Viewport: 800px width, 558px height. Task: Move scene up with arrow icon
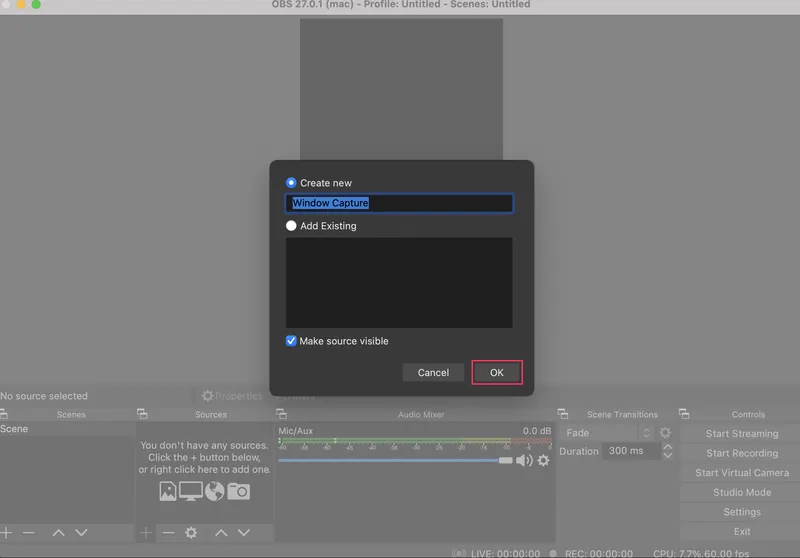point(58,533)
